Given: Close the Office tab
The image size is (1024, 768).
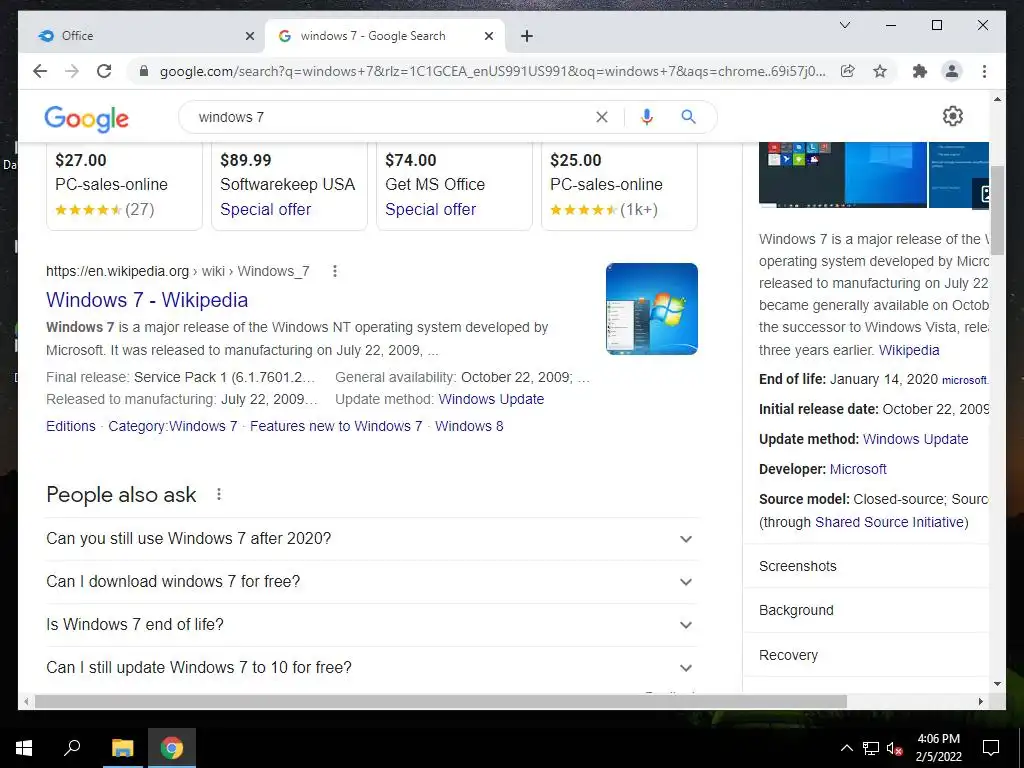Looking at the screenshot, I should (x=249, y=36).
